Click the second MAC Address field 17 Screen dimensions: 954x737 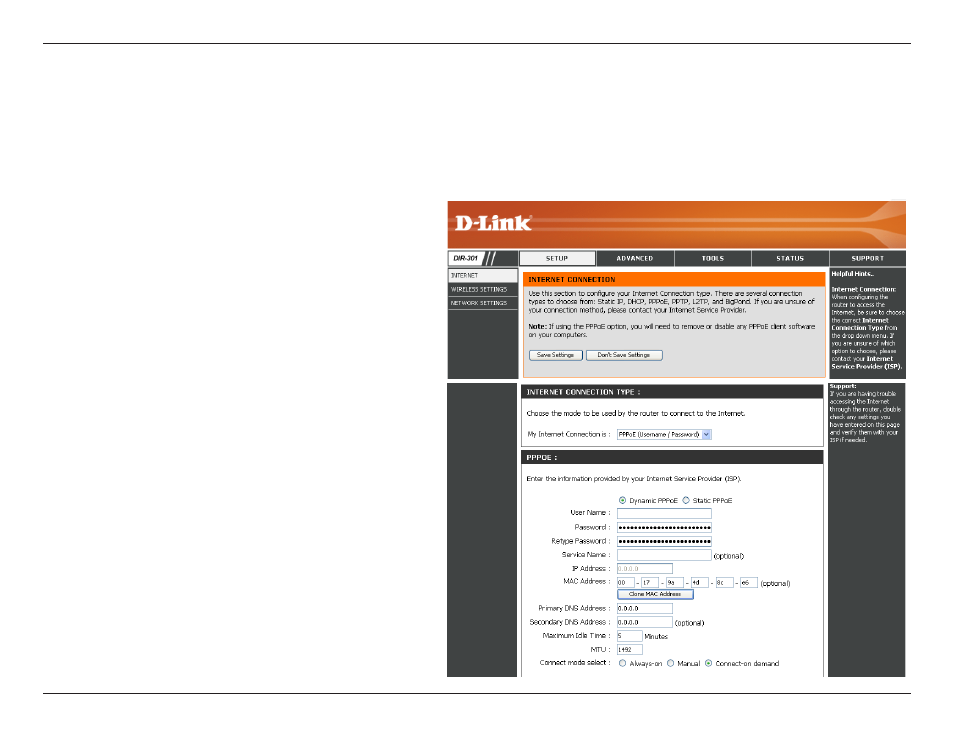click(650, 582)
